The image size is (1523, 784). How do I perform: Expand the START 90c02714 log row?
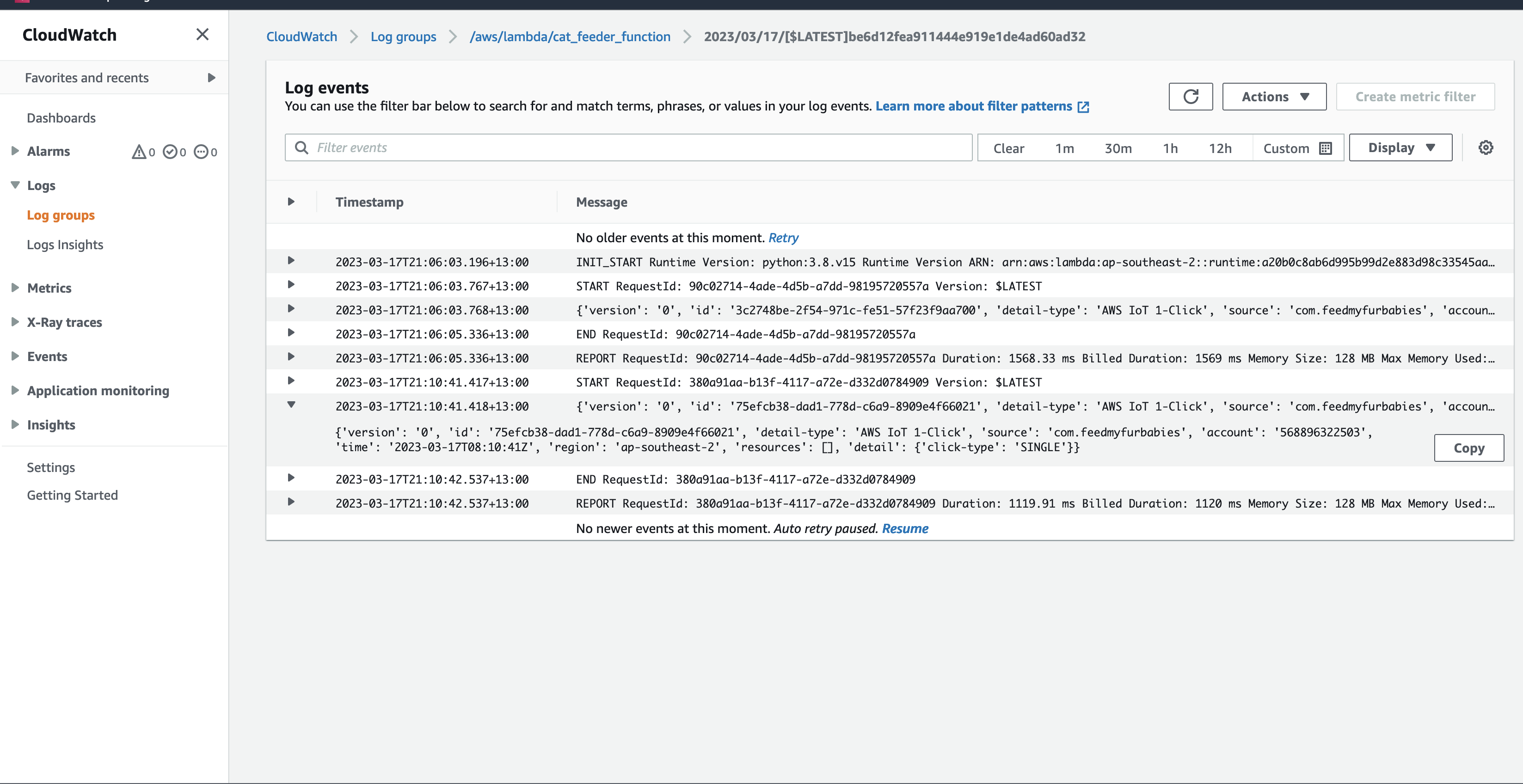291,285
